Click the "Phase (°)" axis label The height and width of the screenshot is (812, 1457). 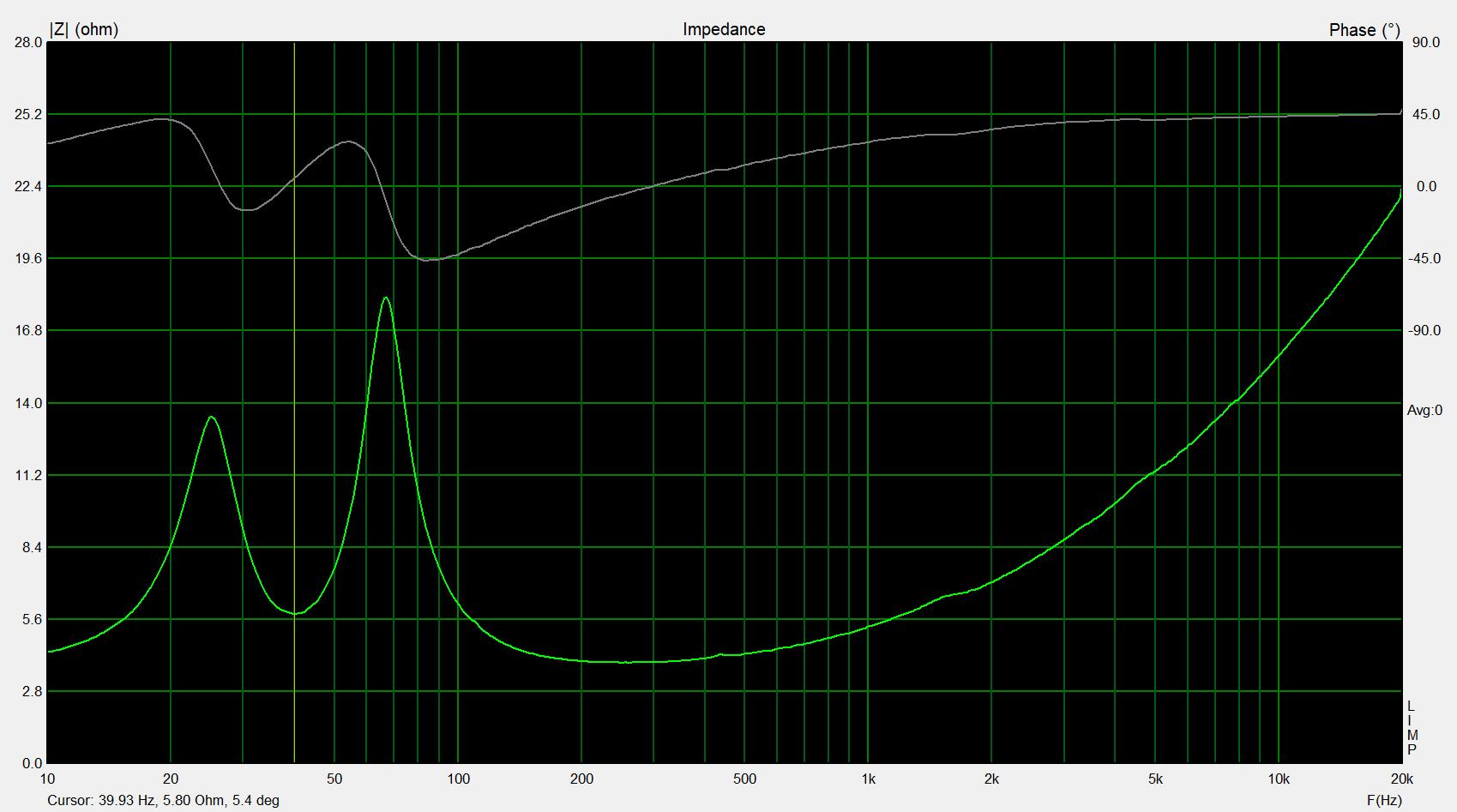pos(1364,30)
